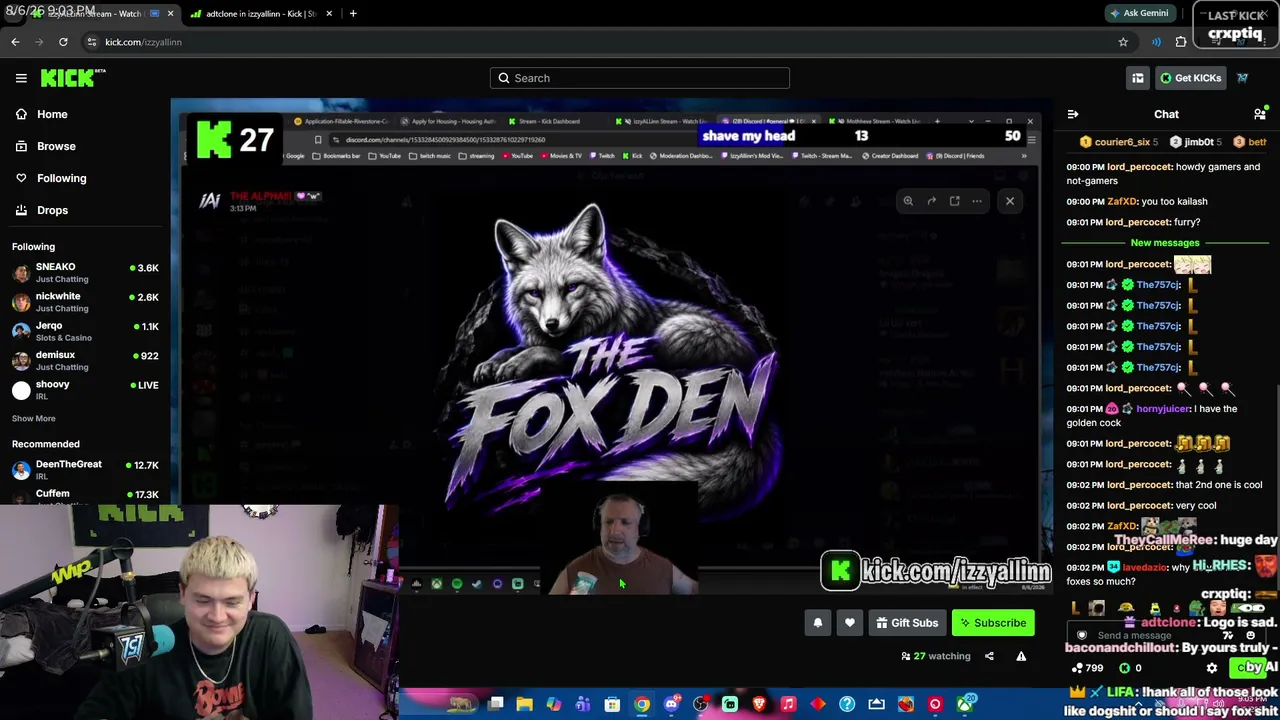Click the Get KICKs button
The image size is (1280, 720).
tap(1190, 78)
